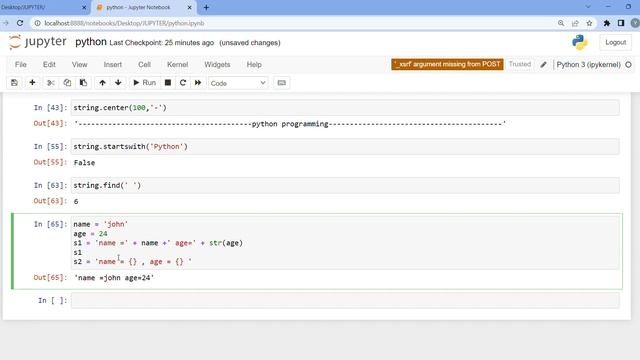
Task: Click the Logout button
Action: coord(616,42)
